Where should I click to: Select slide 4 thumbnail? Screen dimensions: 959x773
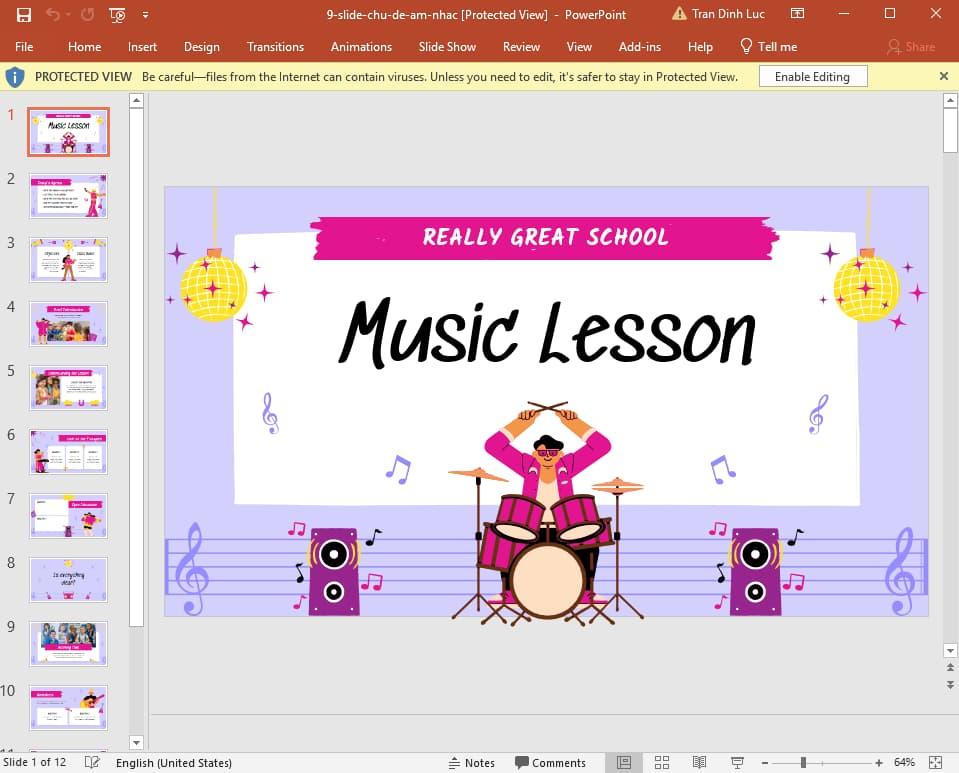pyautogui.click(x=68, y=324)
